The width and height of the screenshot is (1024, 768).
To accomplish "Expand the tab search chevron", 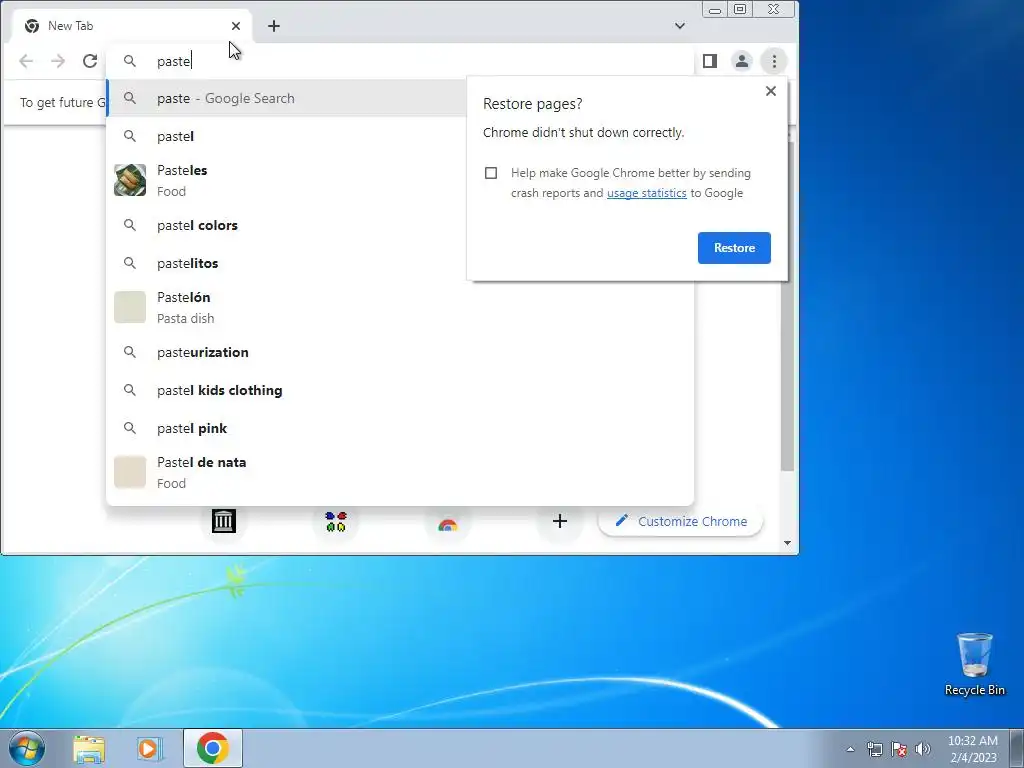I will click(x=680, y=26).
